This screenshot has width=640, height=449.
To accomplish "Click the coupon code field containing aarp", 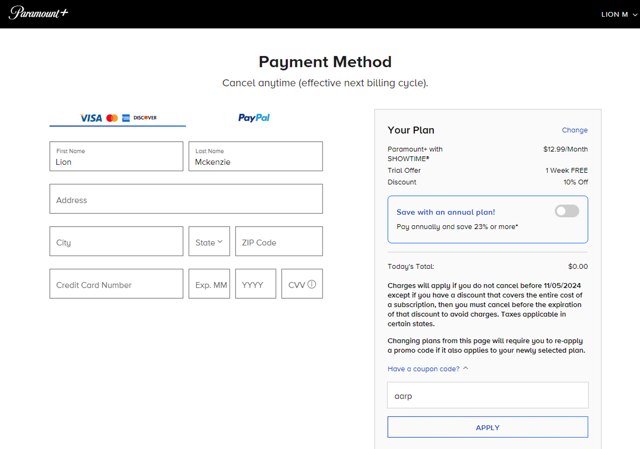I will click(487, 395).
